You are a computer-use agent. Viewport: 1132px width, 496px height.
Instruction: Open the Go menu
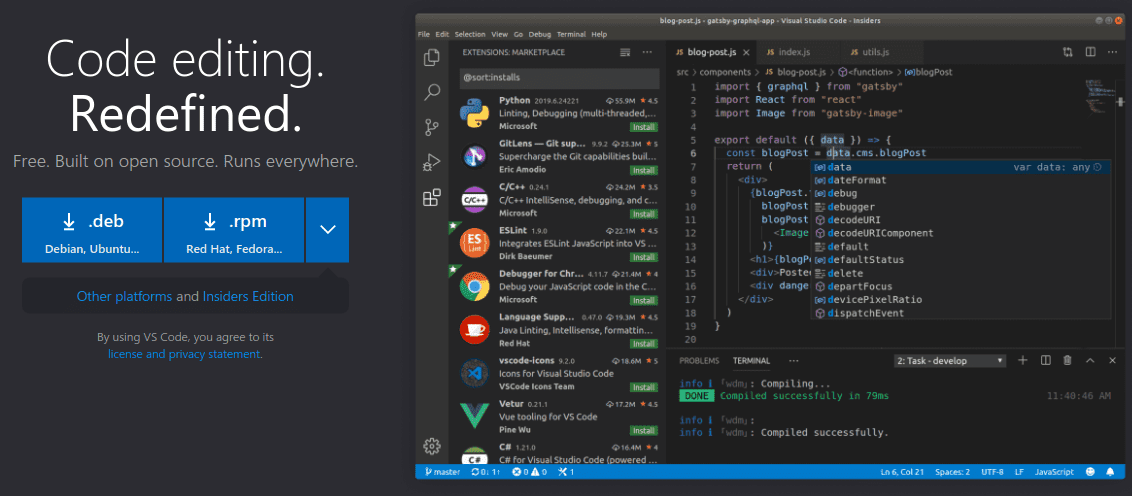(x=518, y=34)
